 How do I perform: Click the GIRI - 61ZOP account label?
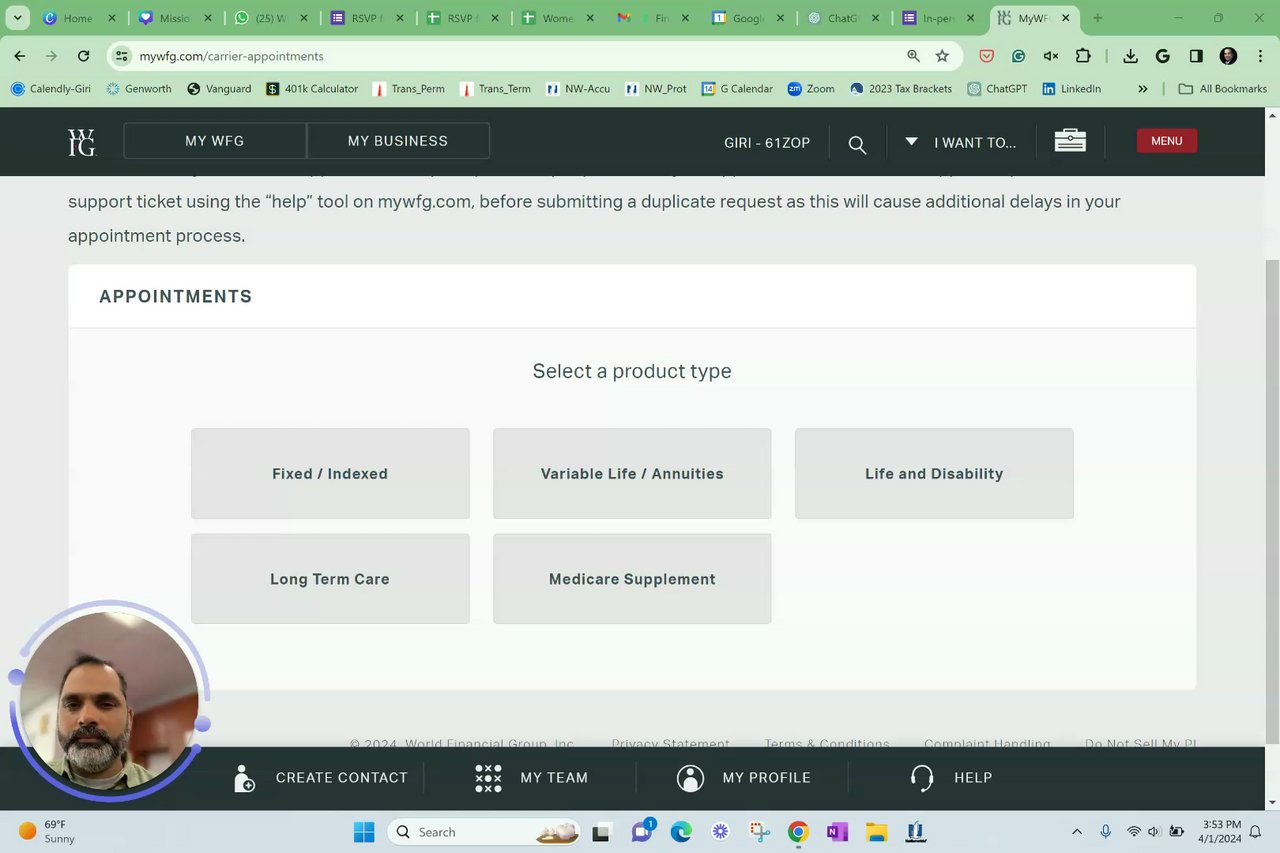coord(767,142)
